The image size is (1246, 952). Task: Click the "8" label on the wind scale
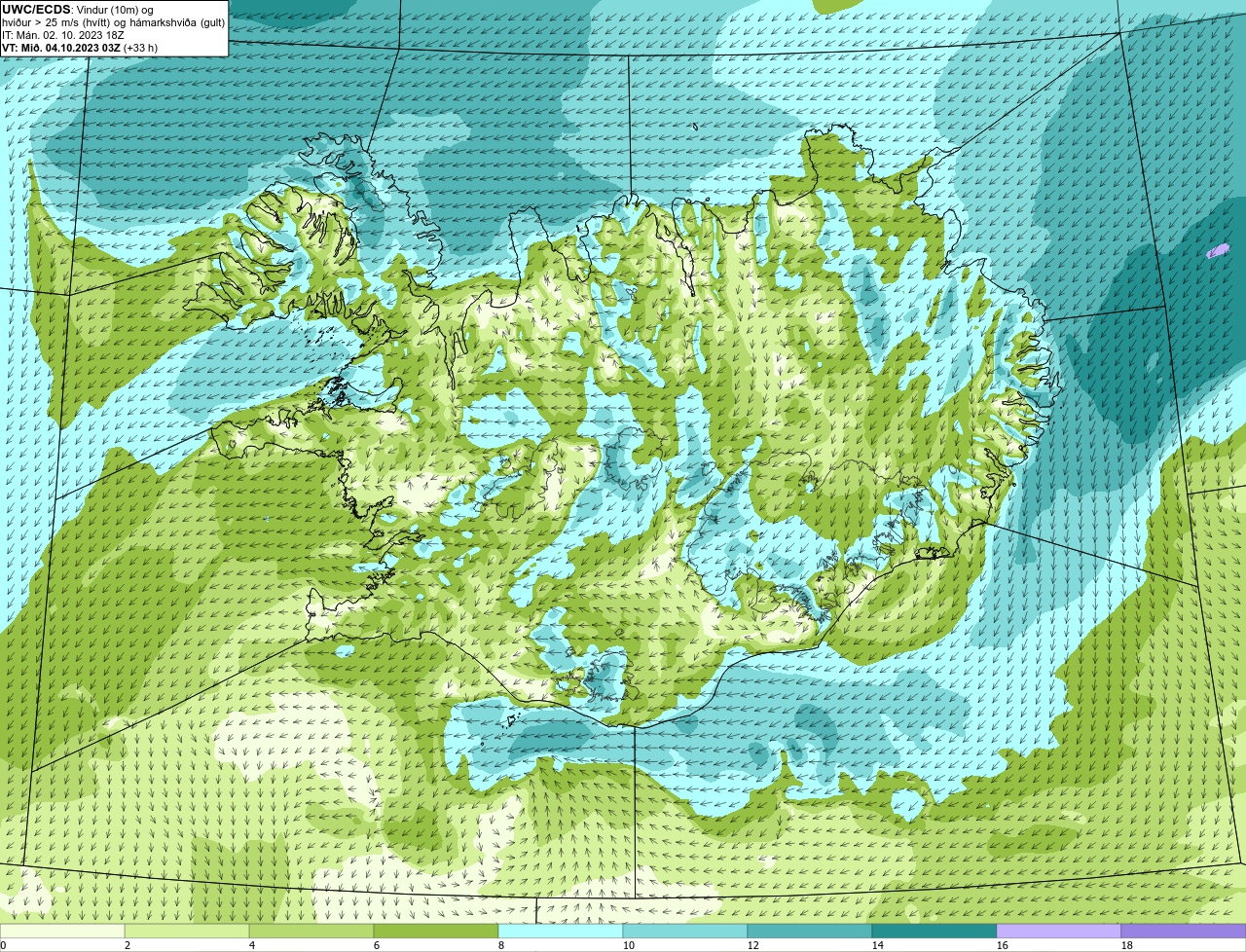[501, 945]
